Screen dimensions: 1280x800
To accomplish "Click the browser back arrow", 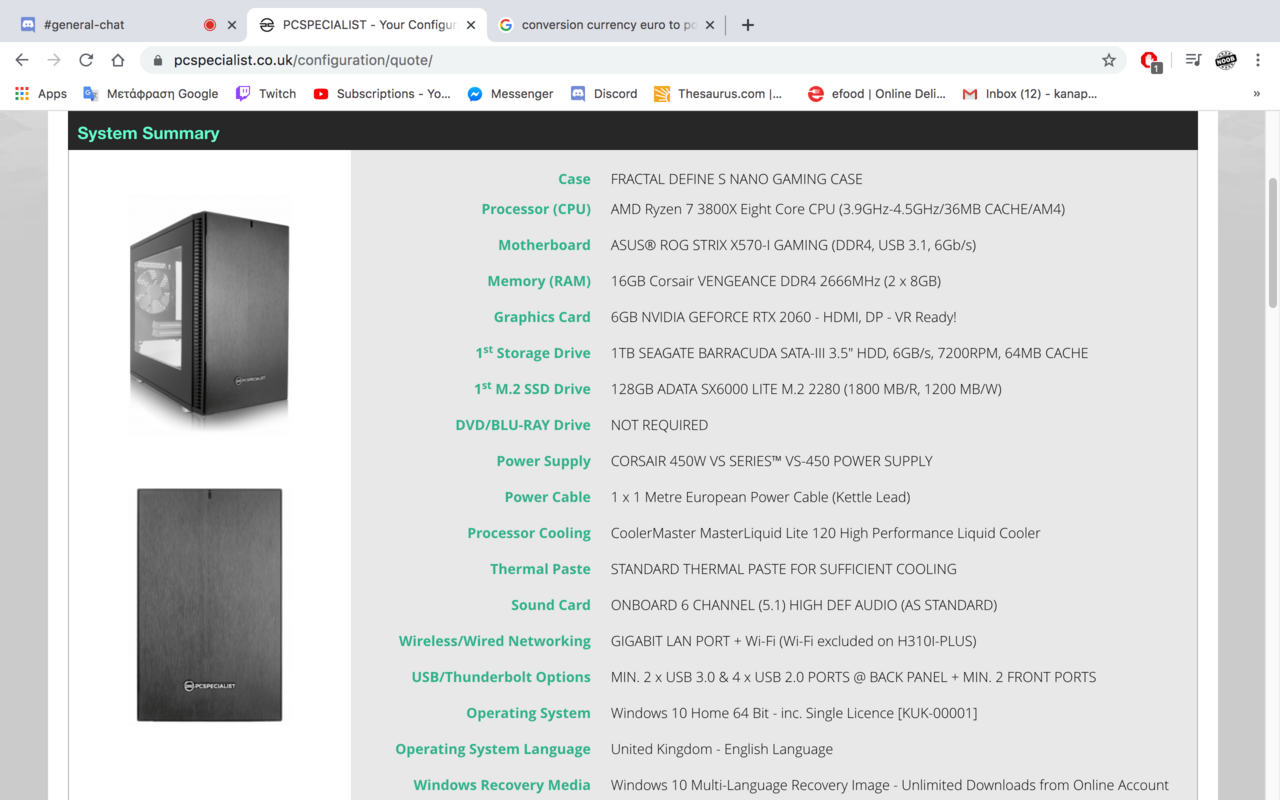I will coord(22,60).
